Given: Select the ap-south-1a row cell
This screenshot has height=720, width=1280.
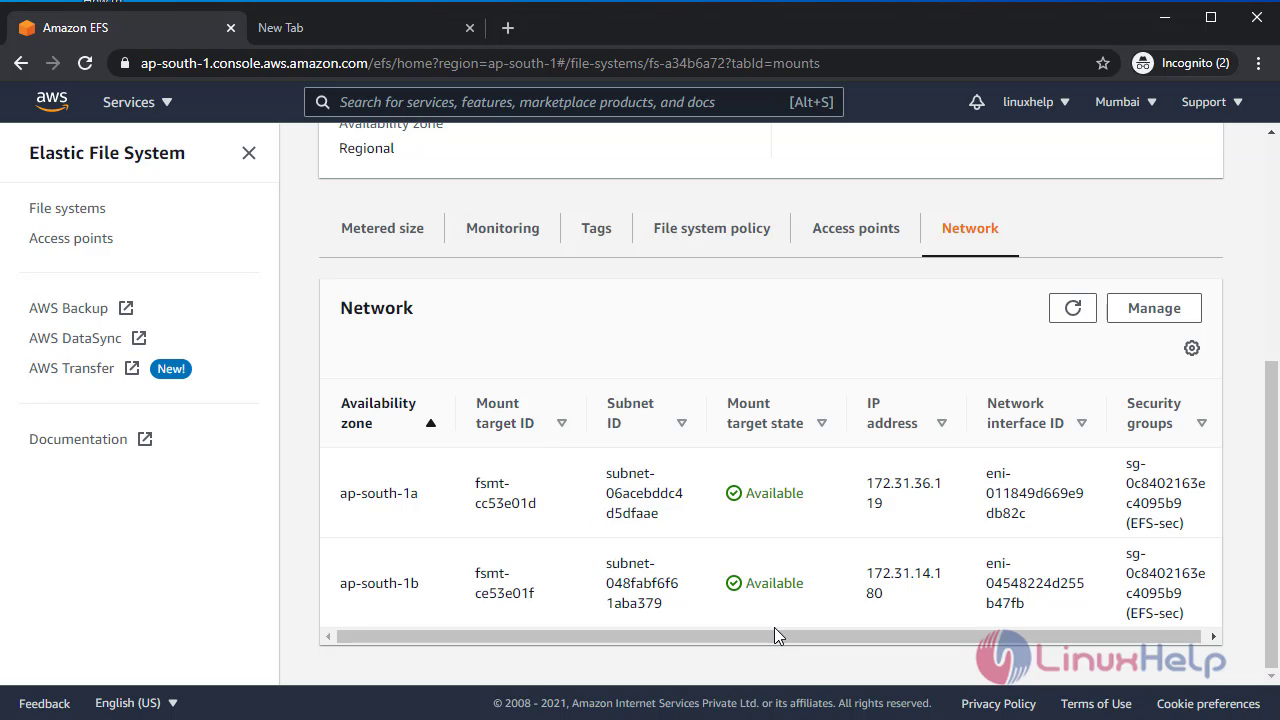Looking at the screenshot, I should [379, 493].
